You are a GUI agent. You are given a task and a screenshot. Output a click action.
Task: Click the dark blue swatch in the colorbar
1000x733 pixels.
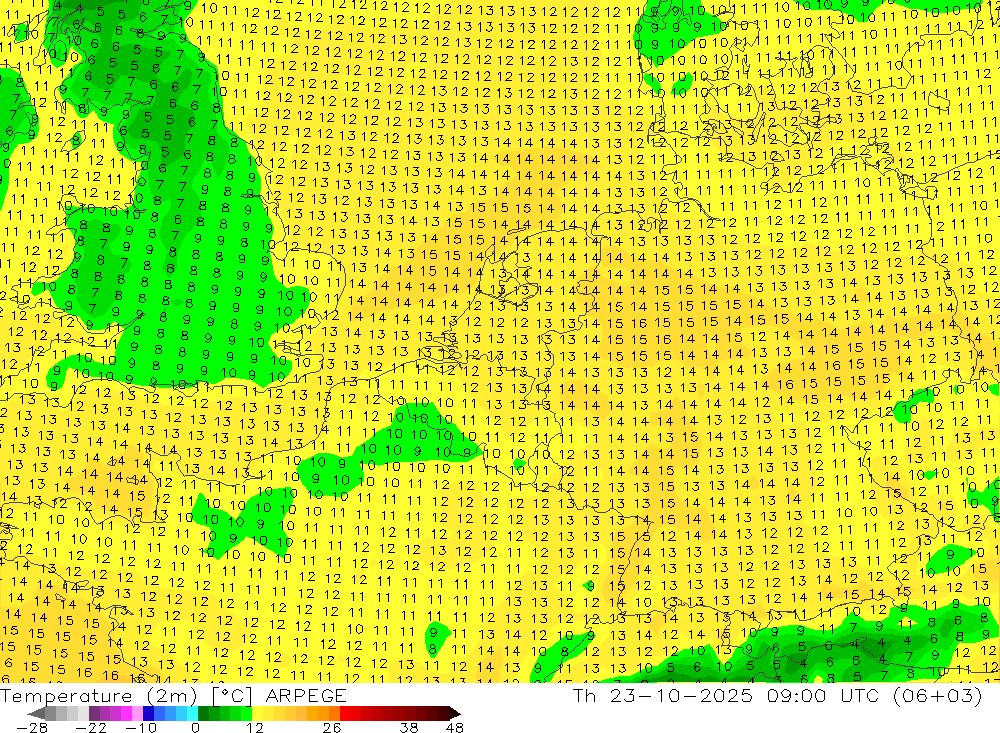click(148, 713)
